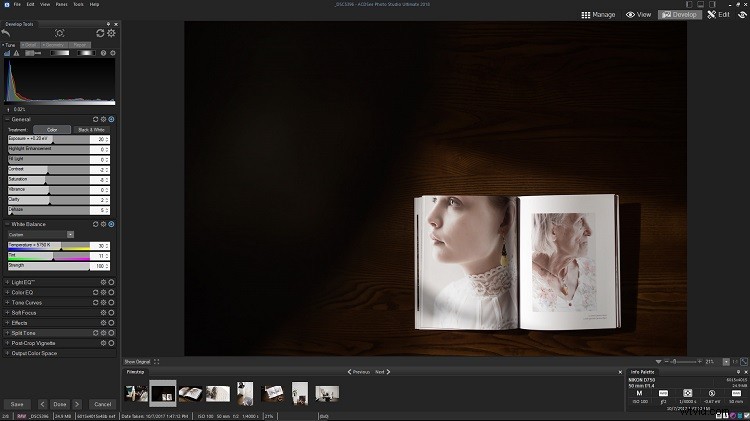Image resolution: width=750 pixels, height=421 pixels.
Task: Expand the Light EQ group
Action: click(7, 282)
